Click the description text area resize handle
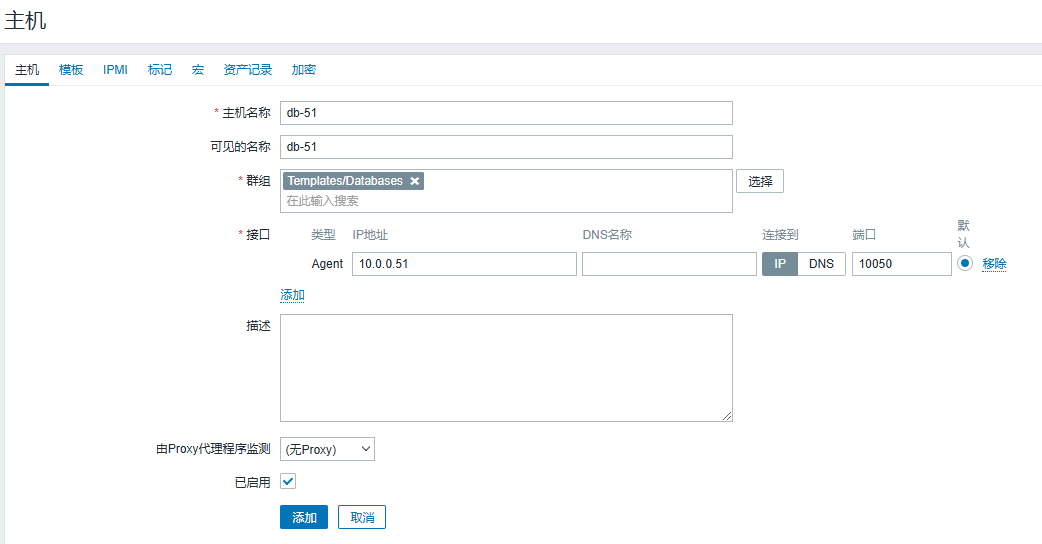Screen dimensions: 1042x544 point(727,416)
